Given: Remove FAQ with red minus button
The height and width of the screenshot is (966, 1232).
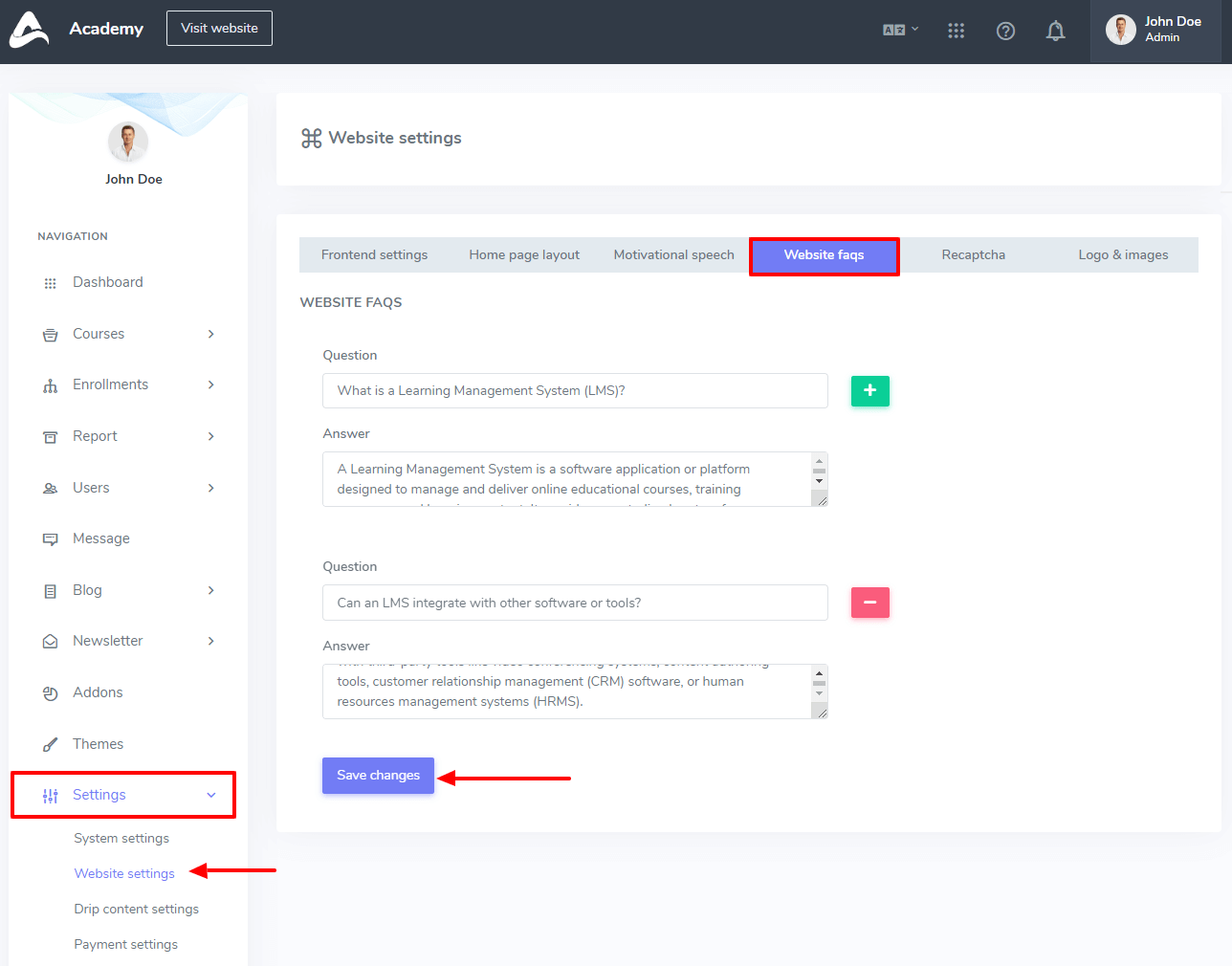Looking at the screenshot, I should [869, 603].
